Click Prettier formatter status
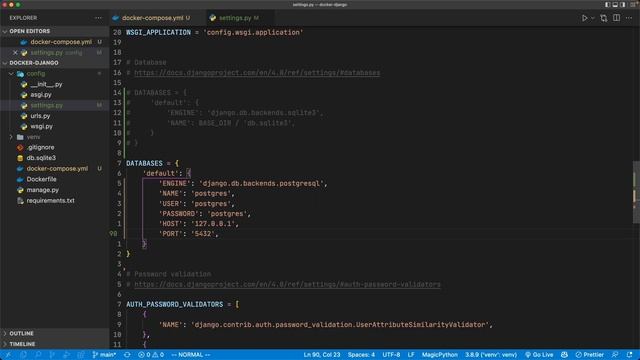640x360 pixels. click(589, 355)
